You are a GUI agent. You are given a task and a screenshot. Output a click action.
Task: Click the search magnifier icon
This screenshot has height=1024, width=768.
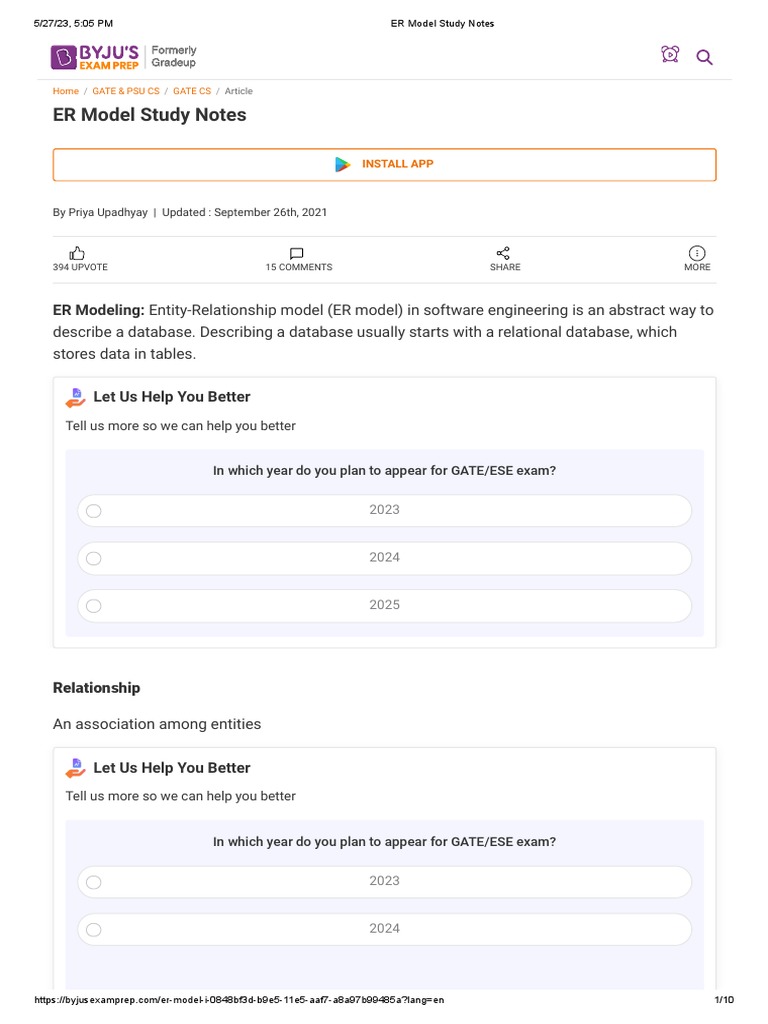[x=704, y=57]
